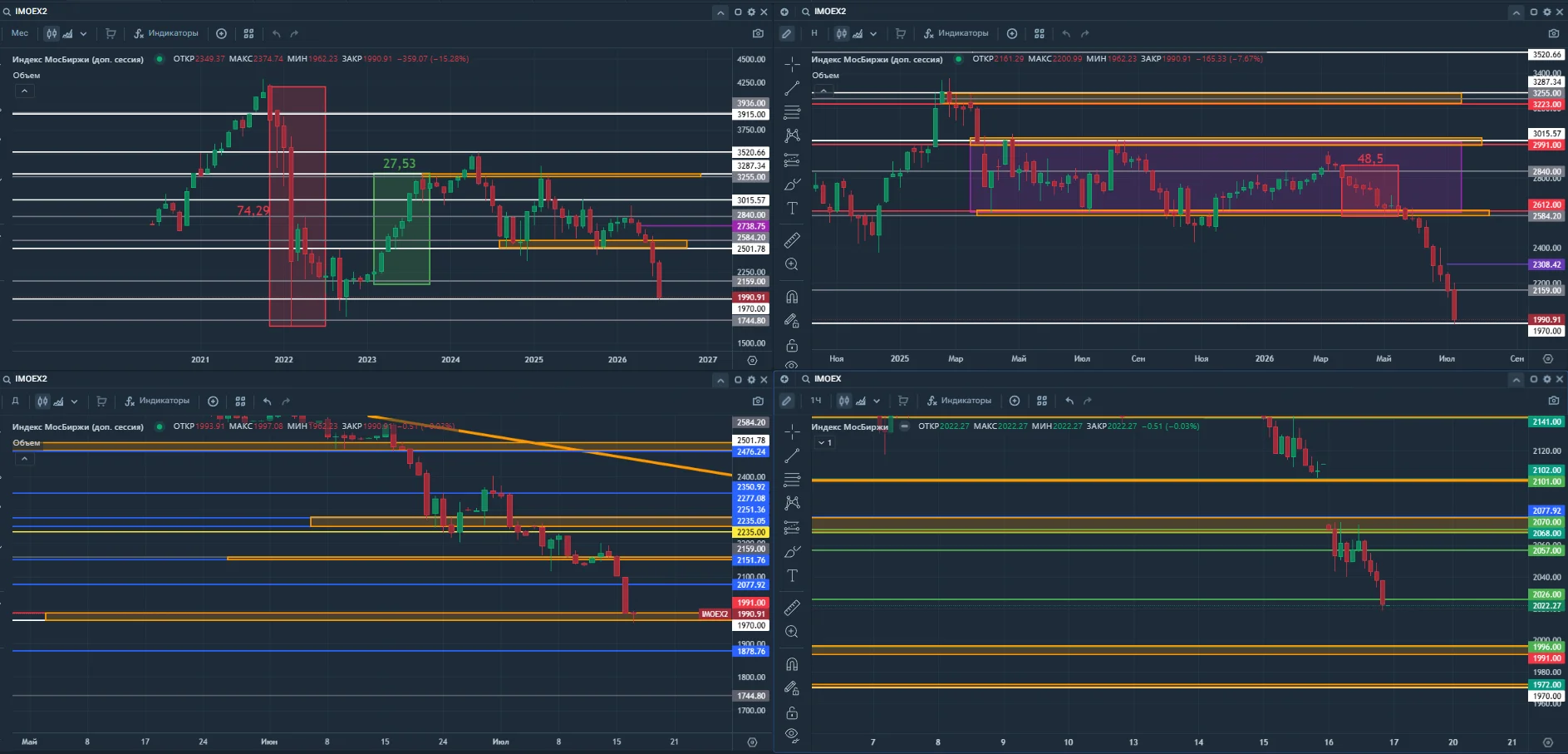Open settings gear of hourly IMOEX panel
1568x754 pixels.
click(x=1547, y=379)
